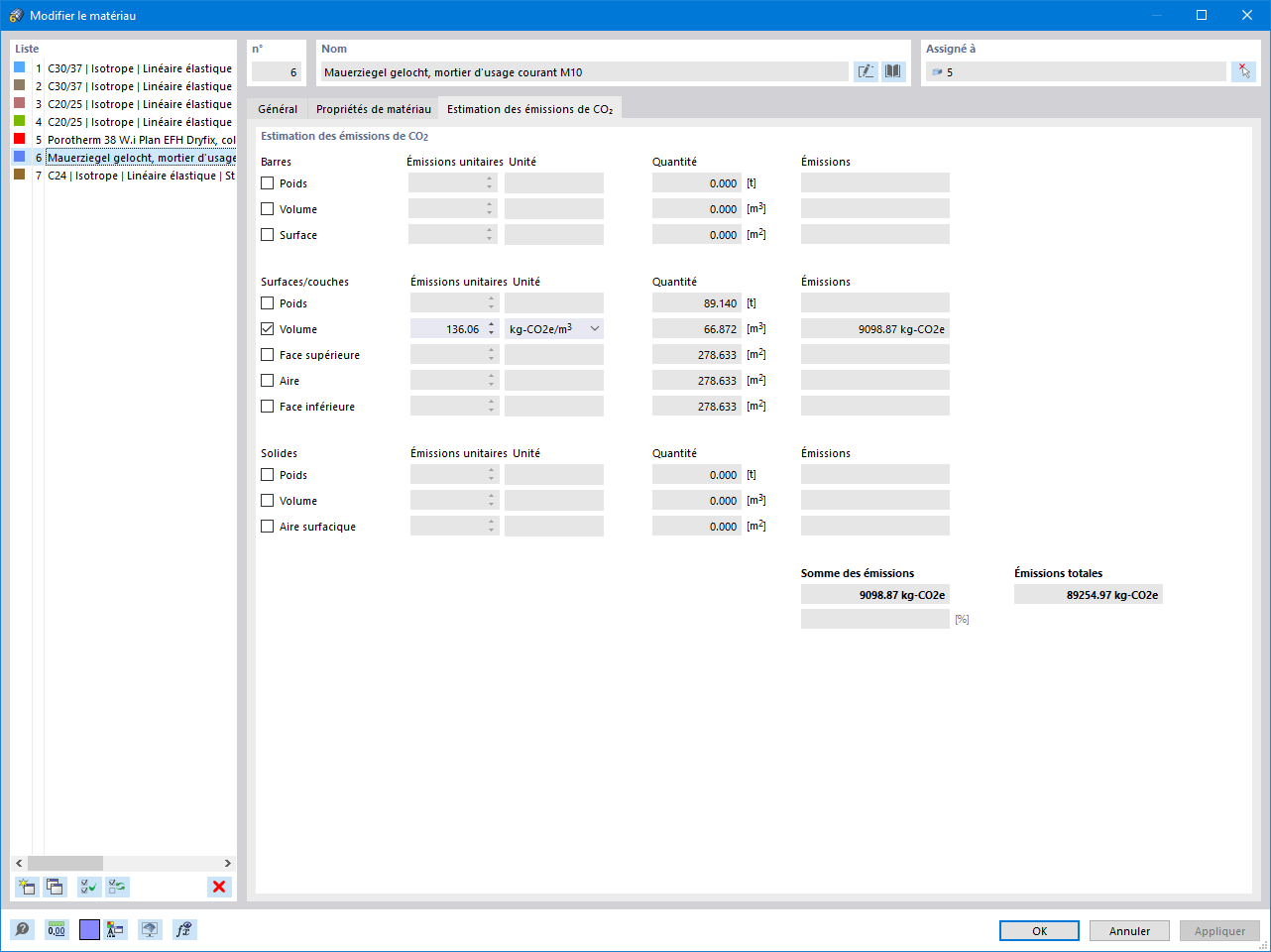
Task: Click the 66.872 volume quantity value
Action: [697, 329]
